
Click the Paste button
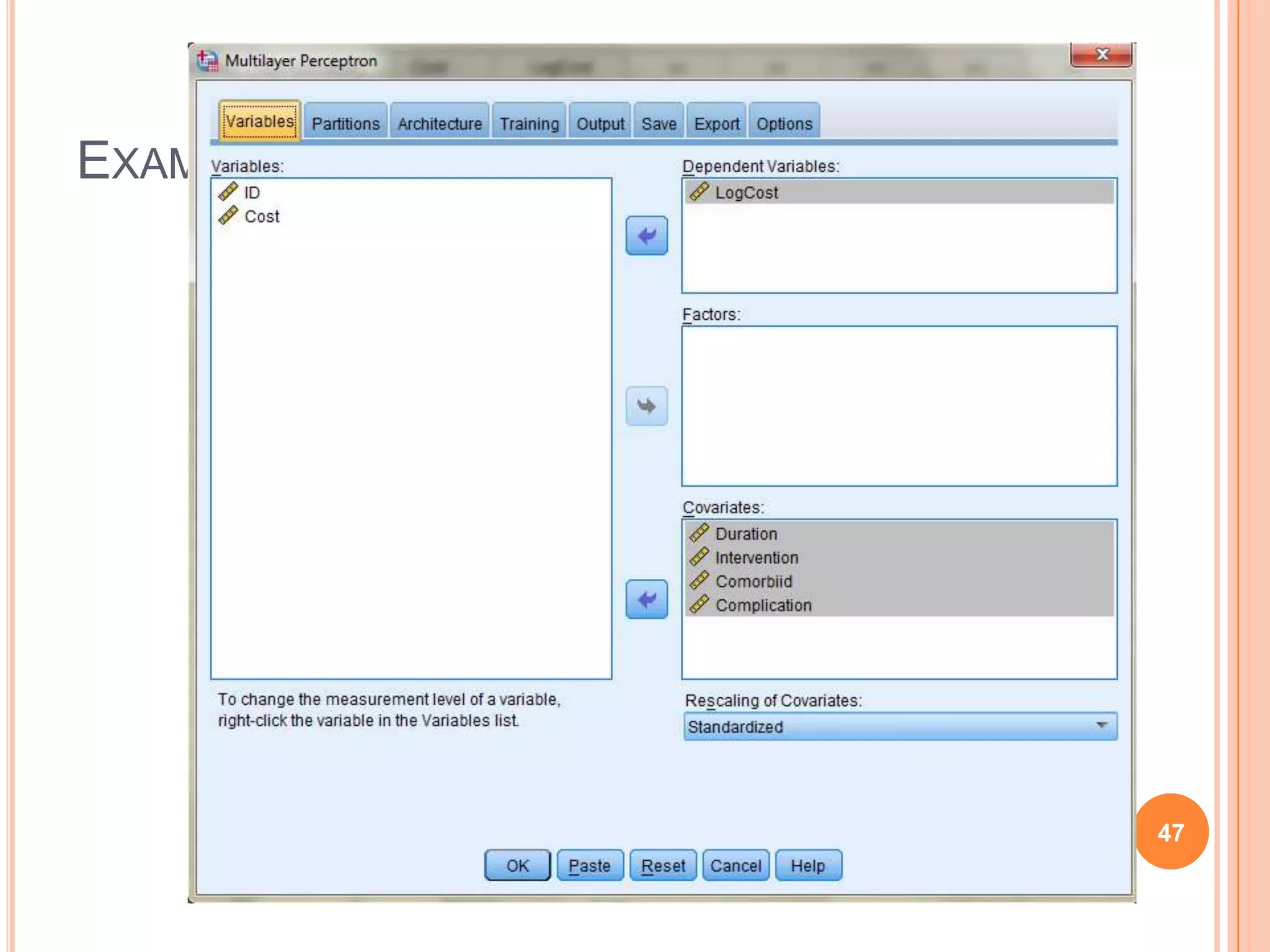pos(590,865)
